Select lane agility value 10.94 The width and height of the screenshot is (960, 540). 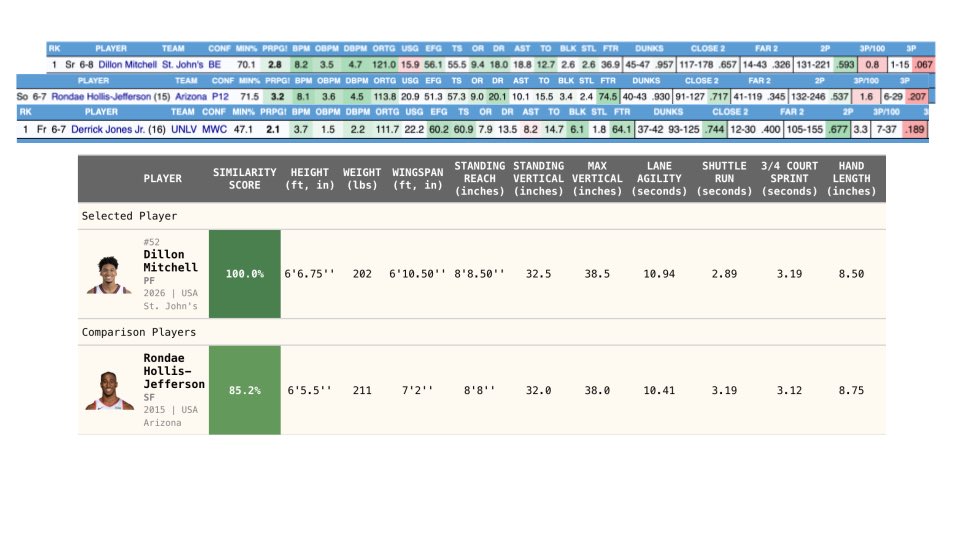659,274
